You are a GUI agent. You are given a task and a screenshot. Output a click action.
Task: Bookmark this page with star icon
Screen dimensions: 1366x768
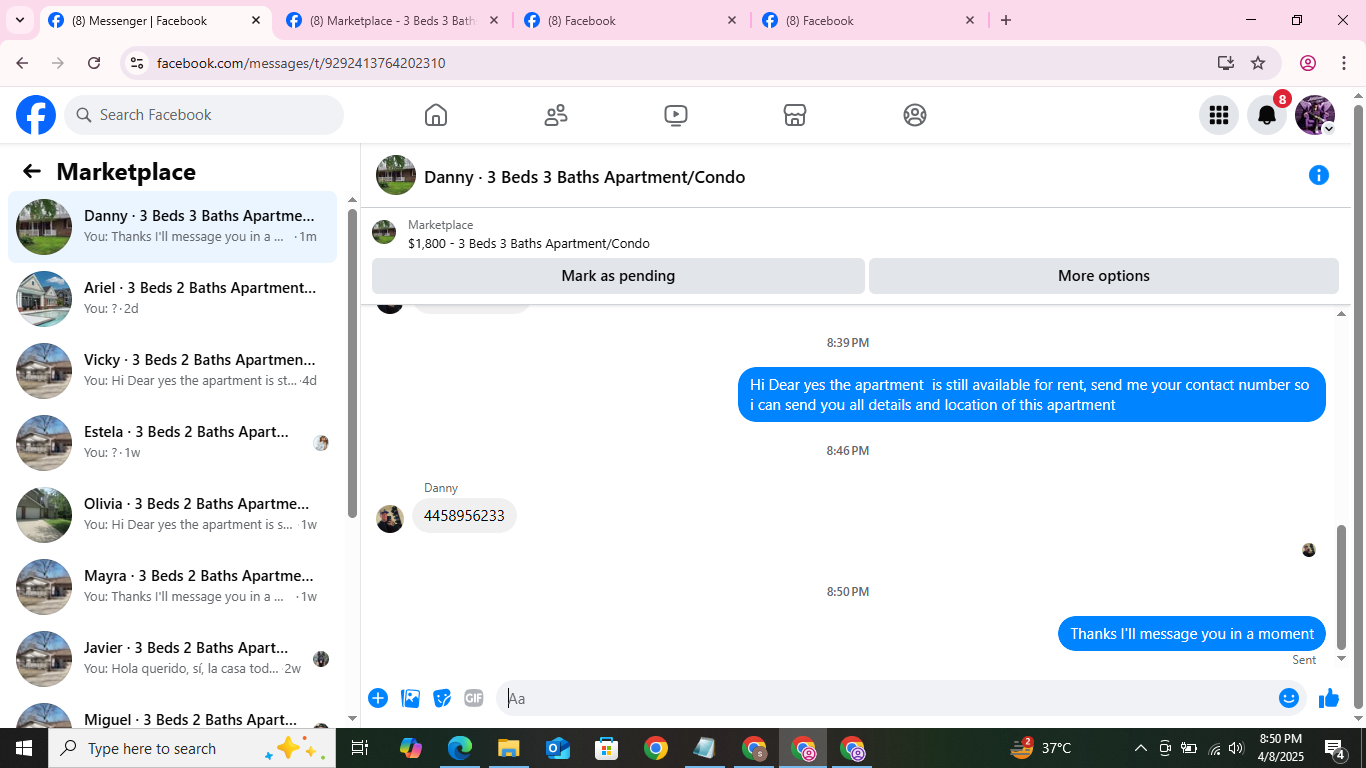pos(1258,63)
